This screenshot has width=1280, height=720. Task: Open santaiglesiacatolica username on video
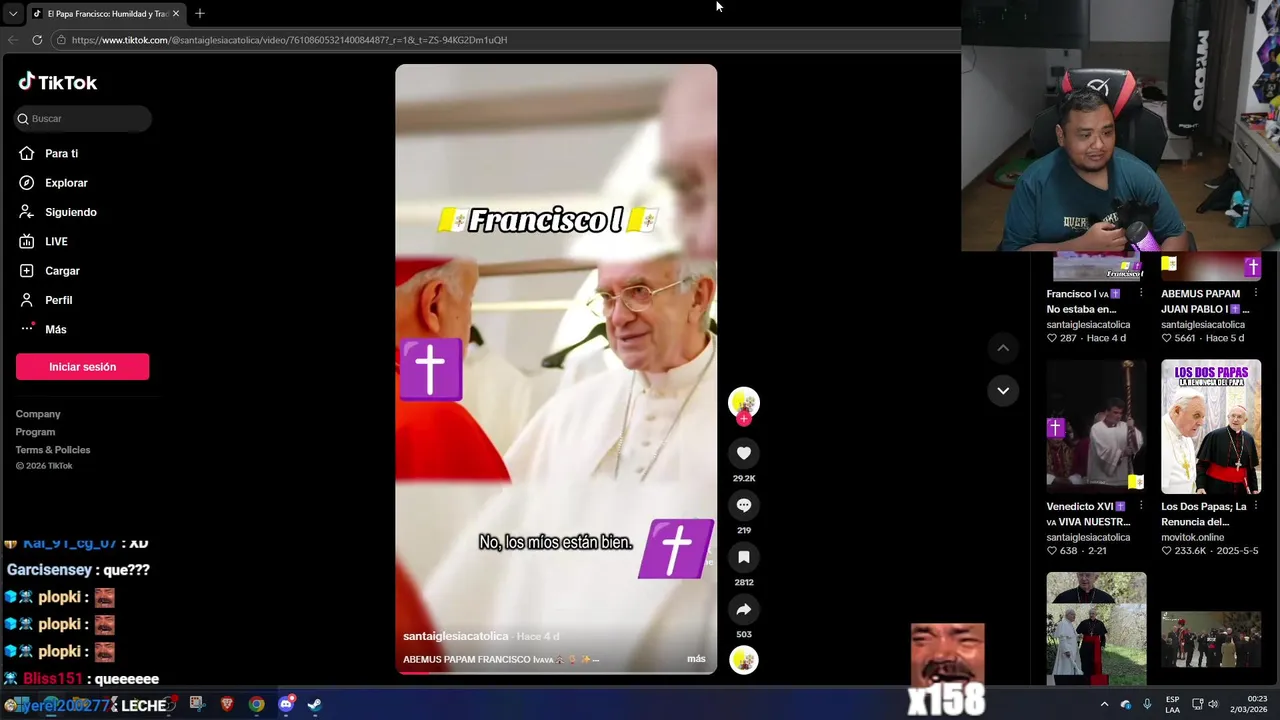[x=455, y=636]
